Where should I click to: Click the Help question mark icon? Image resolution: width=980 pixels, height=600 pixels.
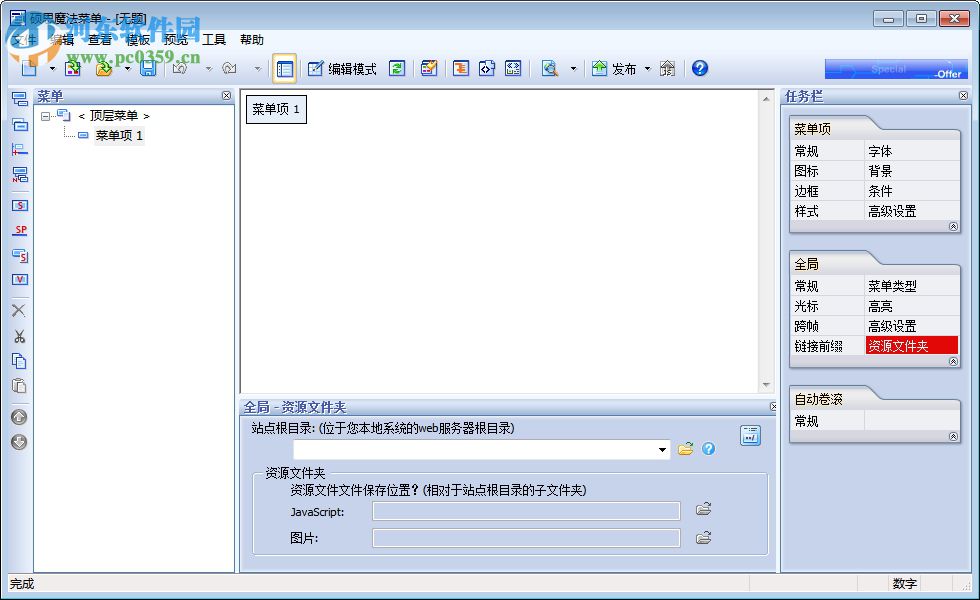click(x=699, y=68)
